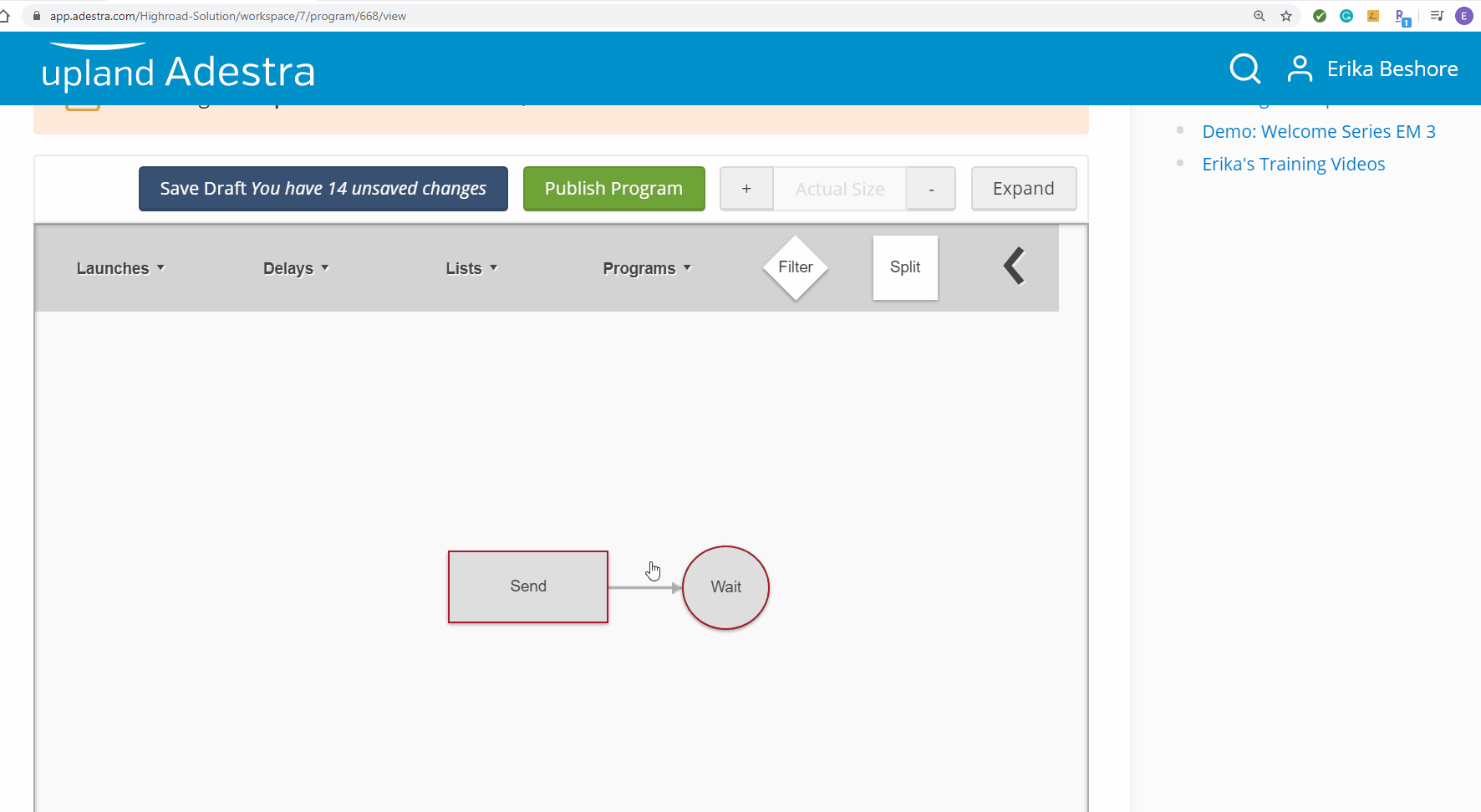The image size is (1481, 812).
Task: Collapse the toolbar with the left chevron
Action: point(1014,266)
